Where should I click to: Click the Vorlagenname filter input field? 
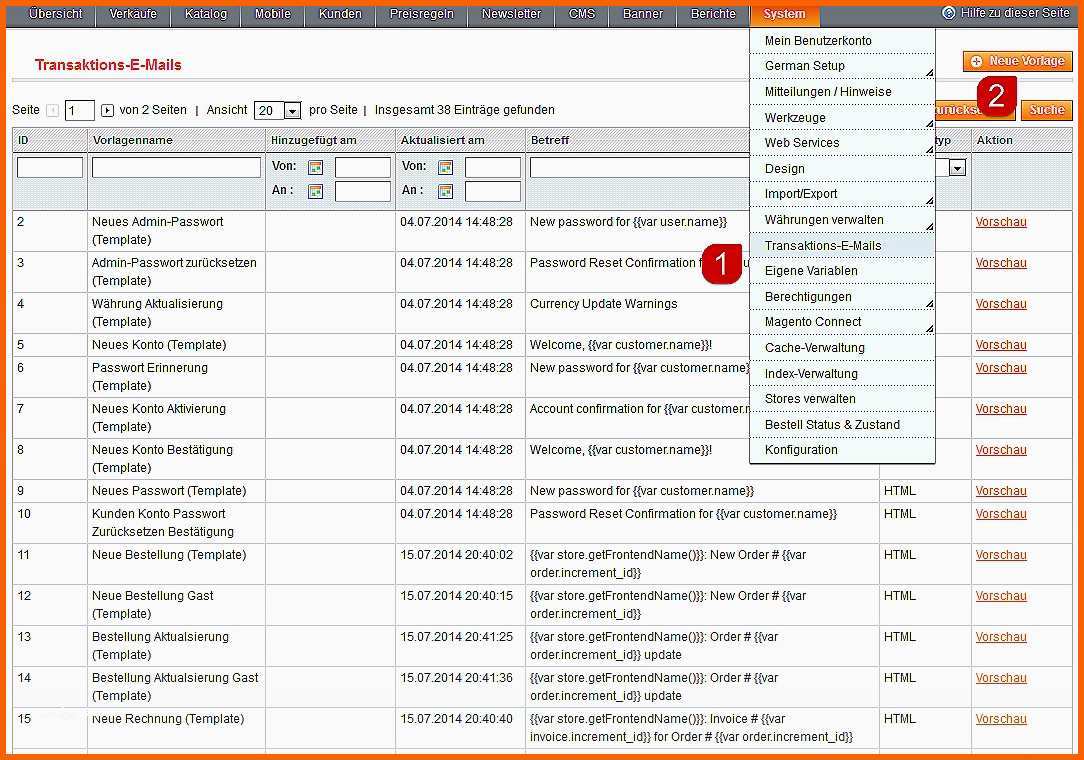pos(176,168)
